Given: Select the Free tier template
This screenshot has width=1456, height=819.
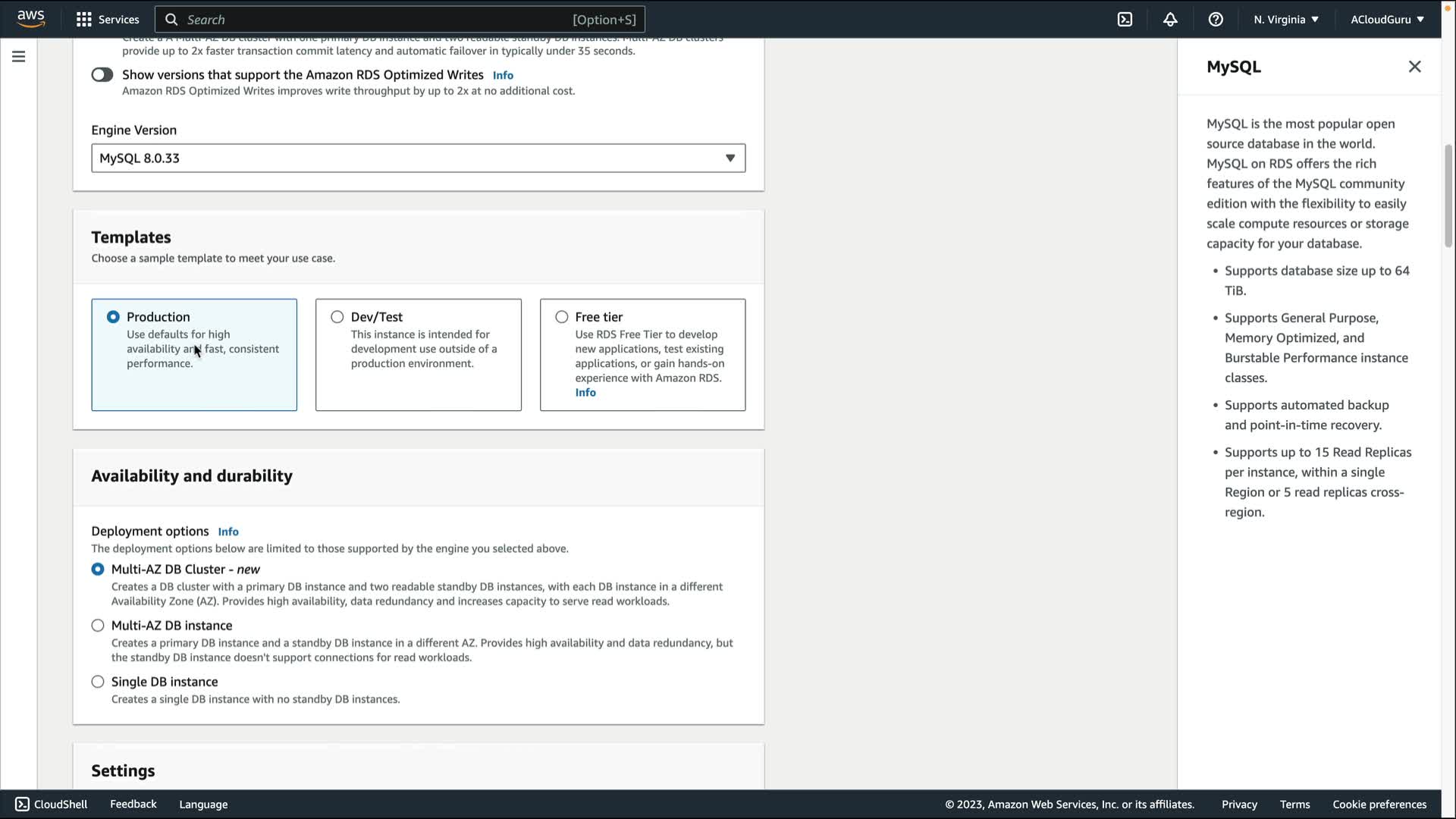Looking at the screenshot, I should 562,317.
